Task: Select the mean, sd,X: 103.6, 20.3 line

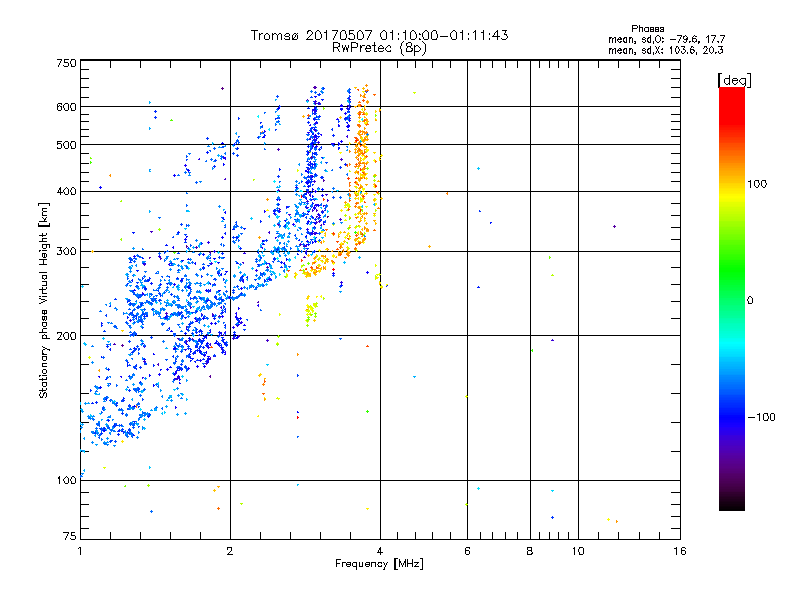Action: click(x=665, y=50)
